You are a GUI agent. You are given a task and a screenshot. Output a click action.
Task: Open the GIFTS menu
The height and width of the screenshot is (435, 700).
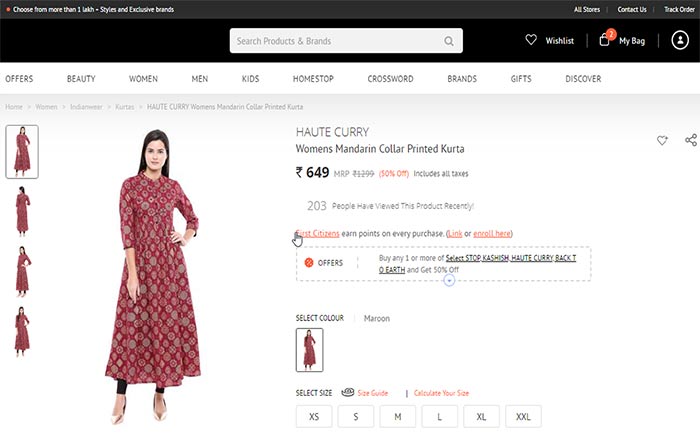click(x=521, y=79)
